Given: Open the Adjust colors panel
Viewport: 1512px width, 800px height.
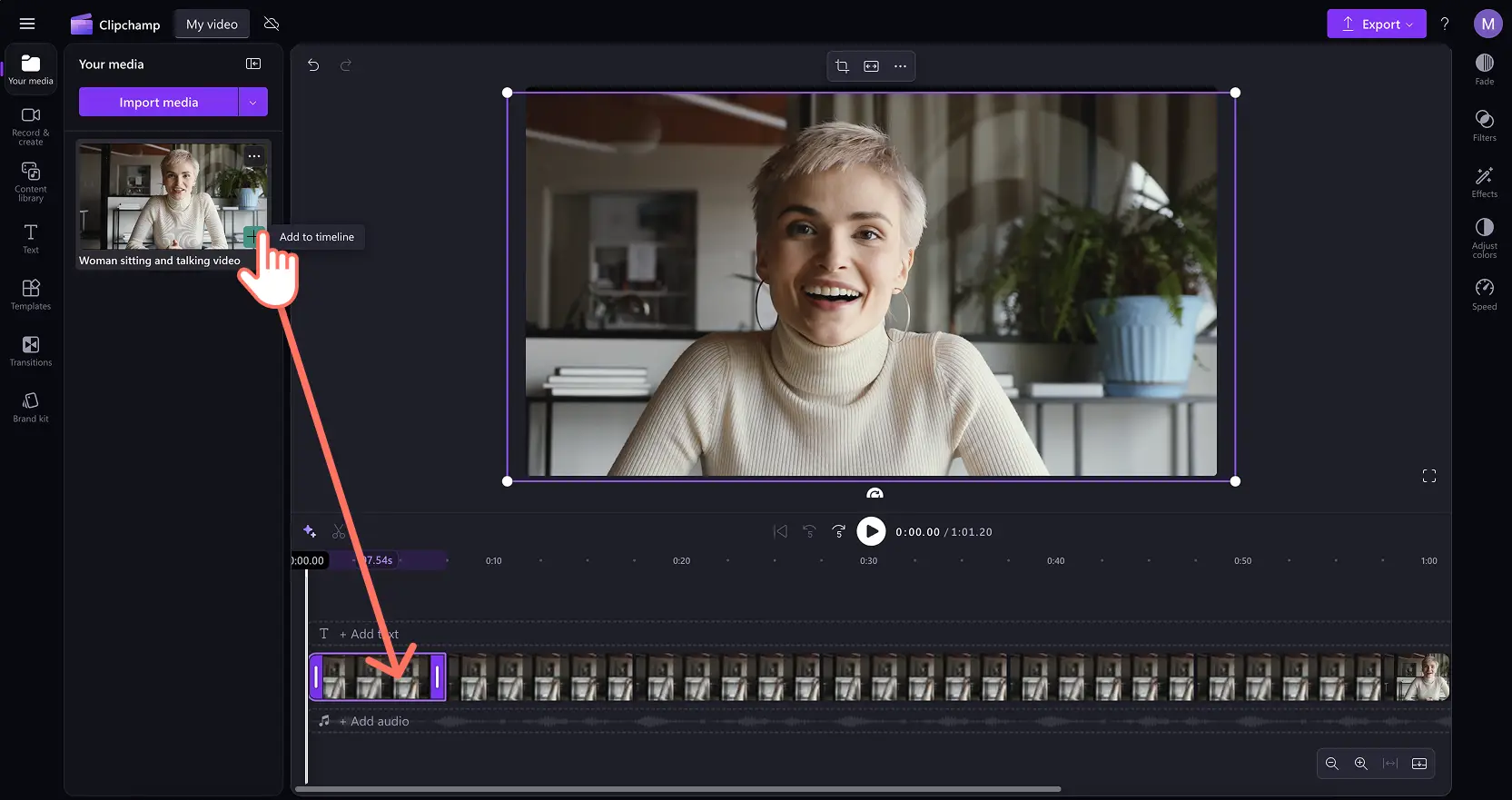Looking at the screenshot, I should (x=1485, y=238).
